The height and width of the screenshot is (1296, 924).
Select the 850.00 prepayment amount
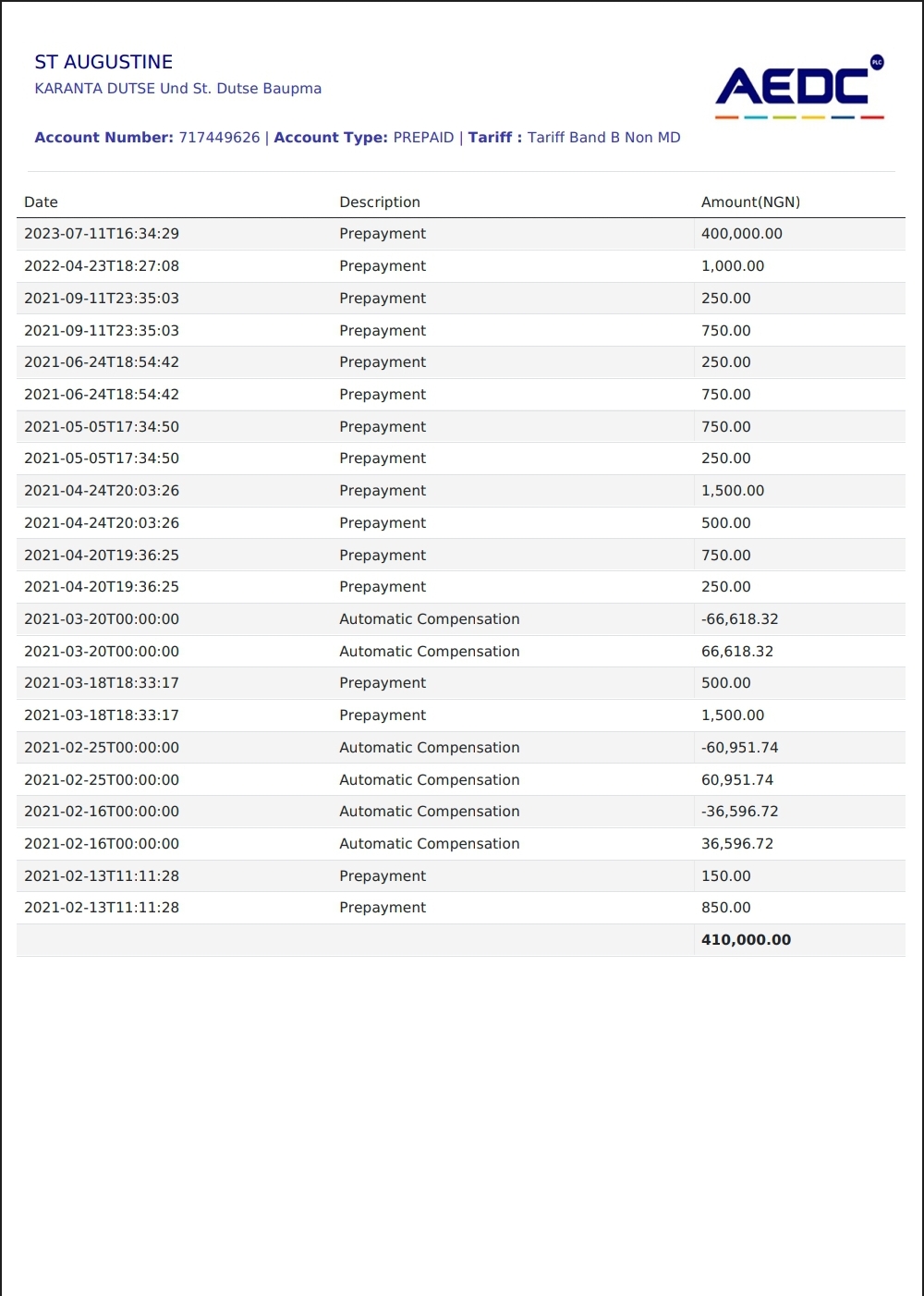(725, 908)
